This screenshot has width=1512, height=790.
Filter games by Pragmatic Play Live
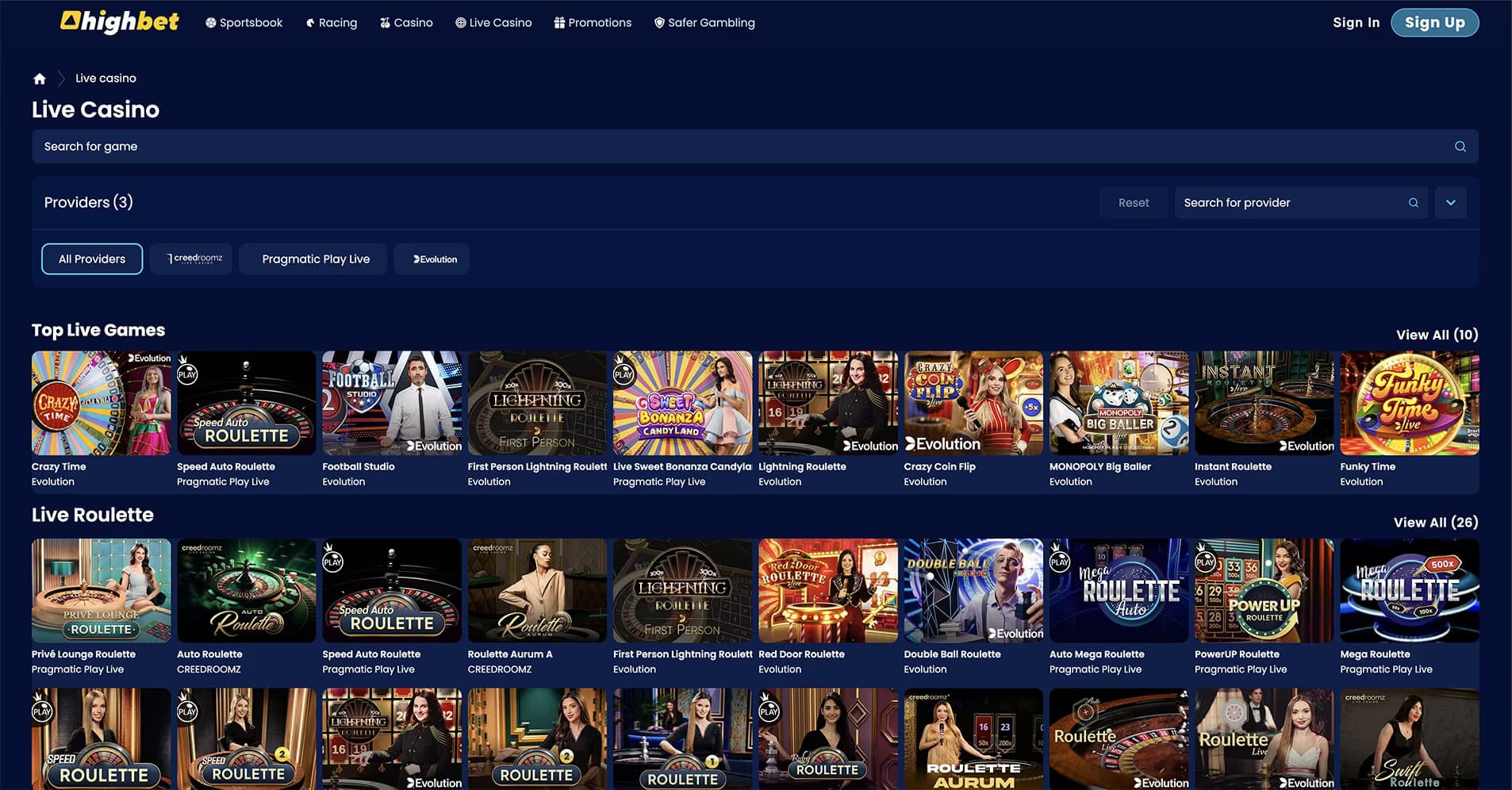click(x=316, y=259)
